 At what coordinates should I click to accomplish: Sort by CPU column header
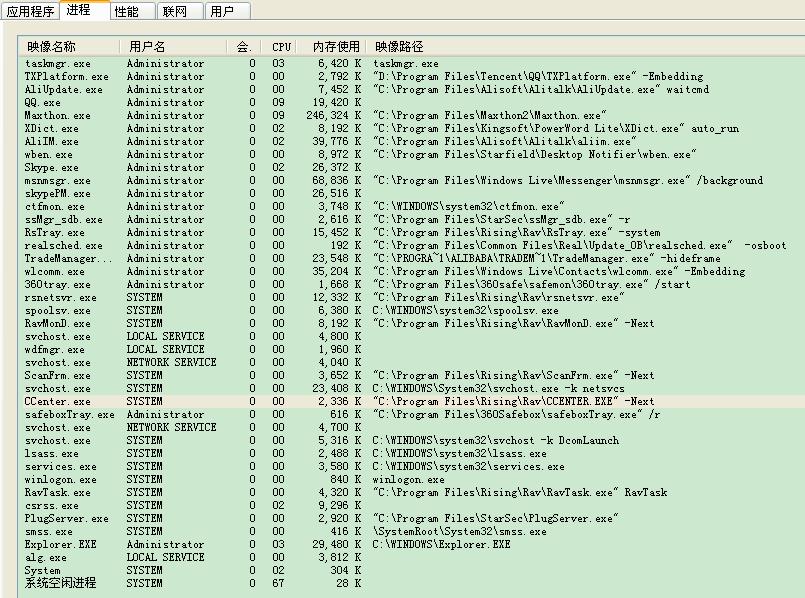pos(281,47)
